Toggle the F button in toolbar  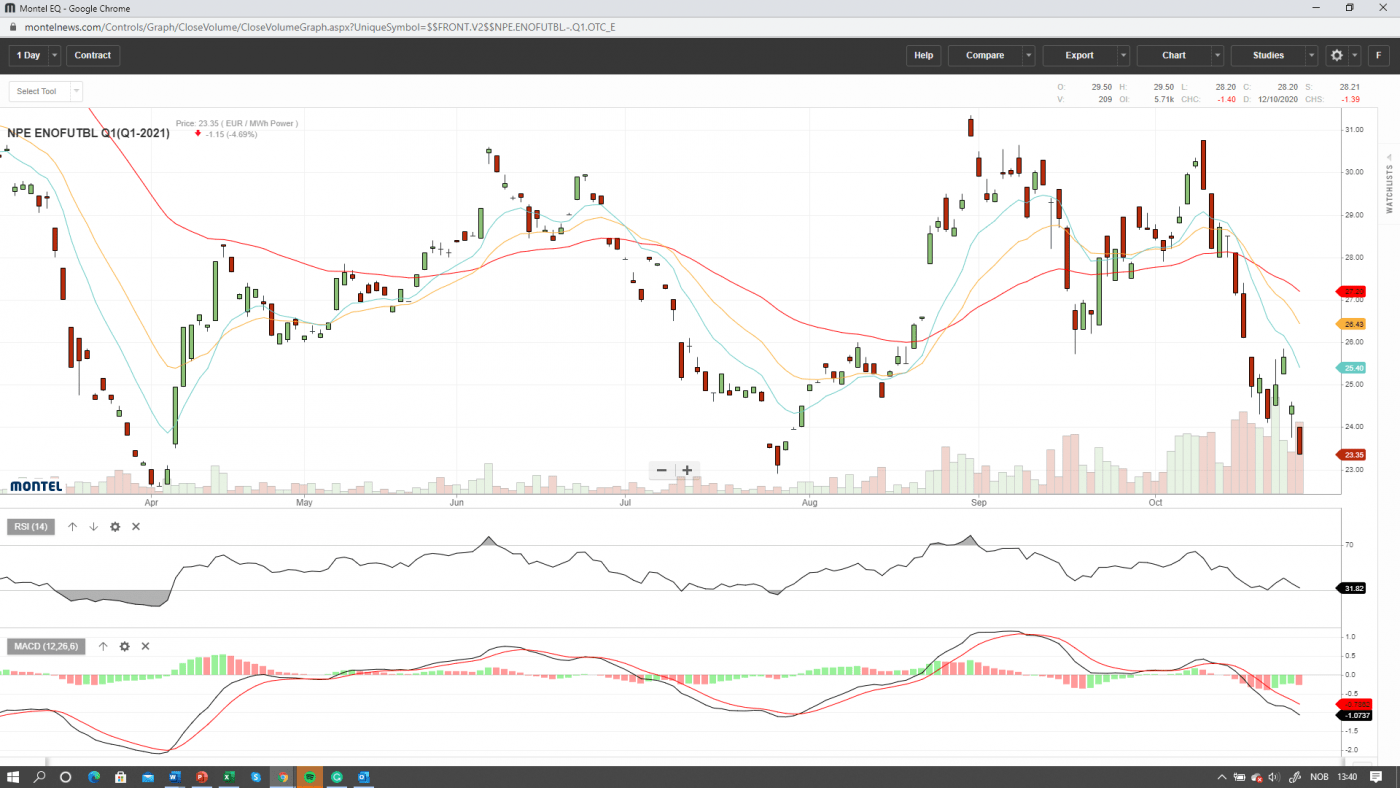1379,55
